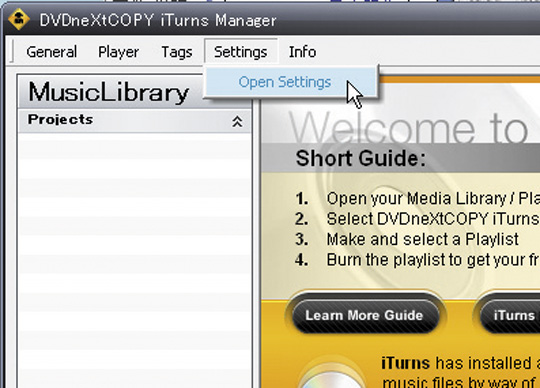This screenshot has width=540, height=388.
Task: Click the MusicLibrary panel title
Action: point(108,92)
